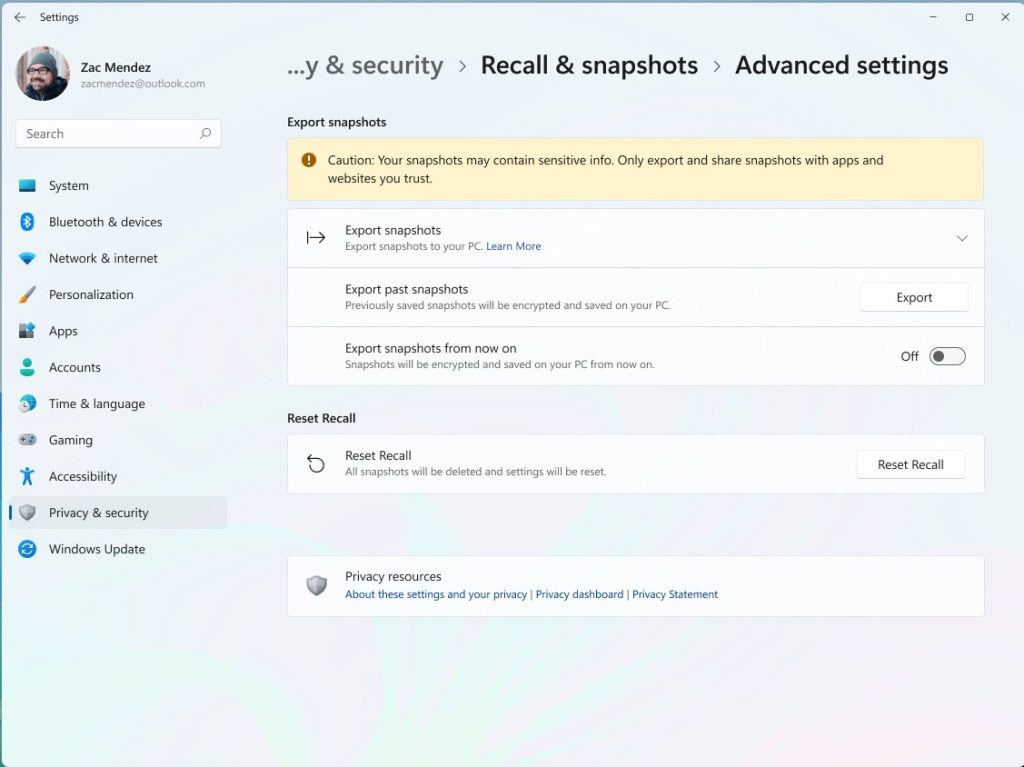The height and width of the screenshot is (767, 1024).
Task: Open Gaming via controller icon
Action: point(28,440)
